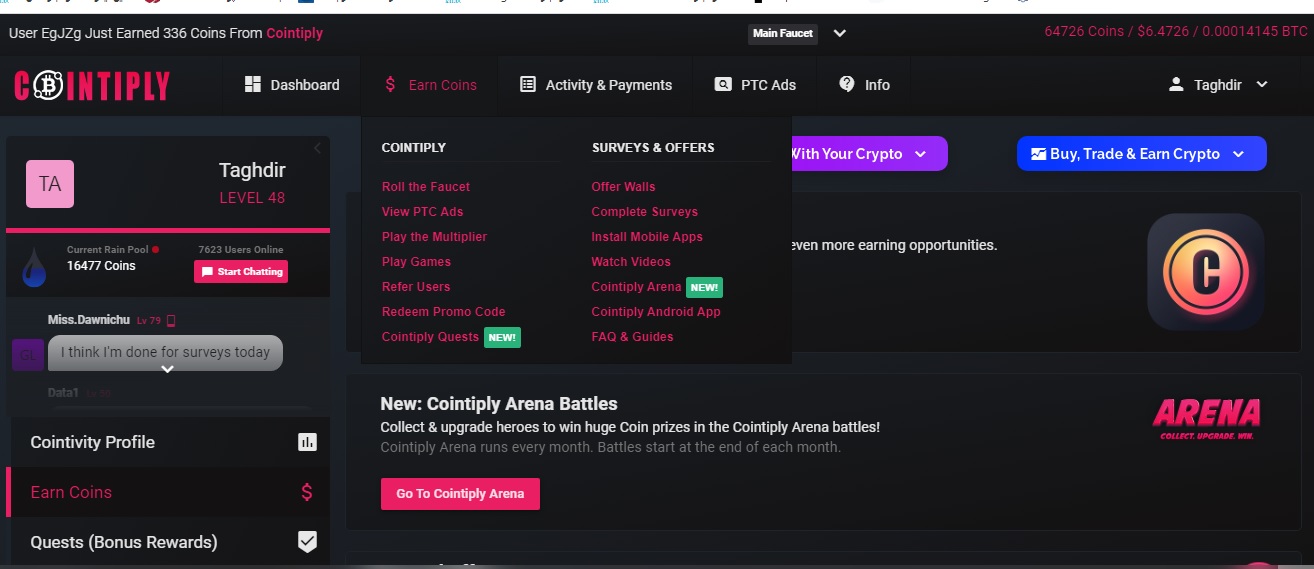Click the mobile phone icon beside Miss.Dawnichu

(171, 320)
